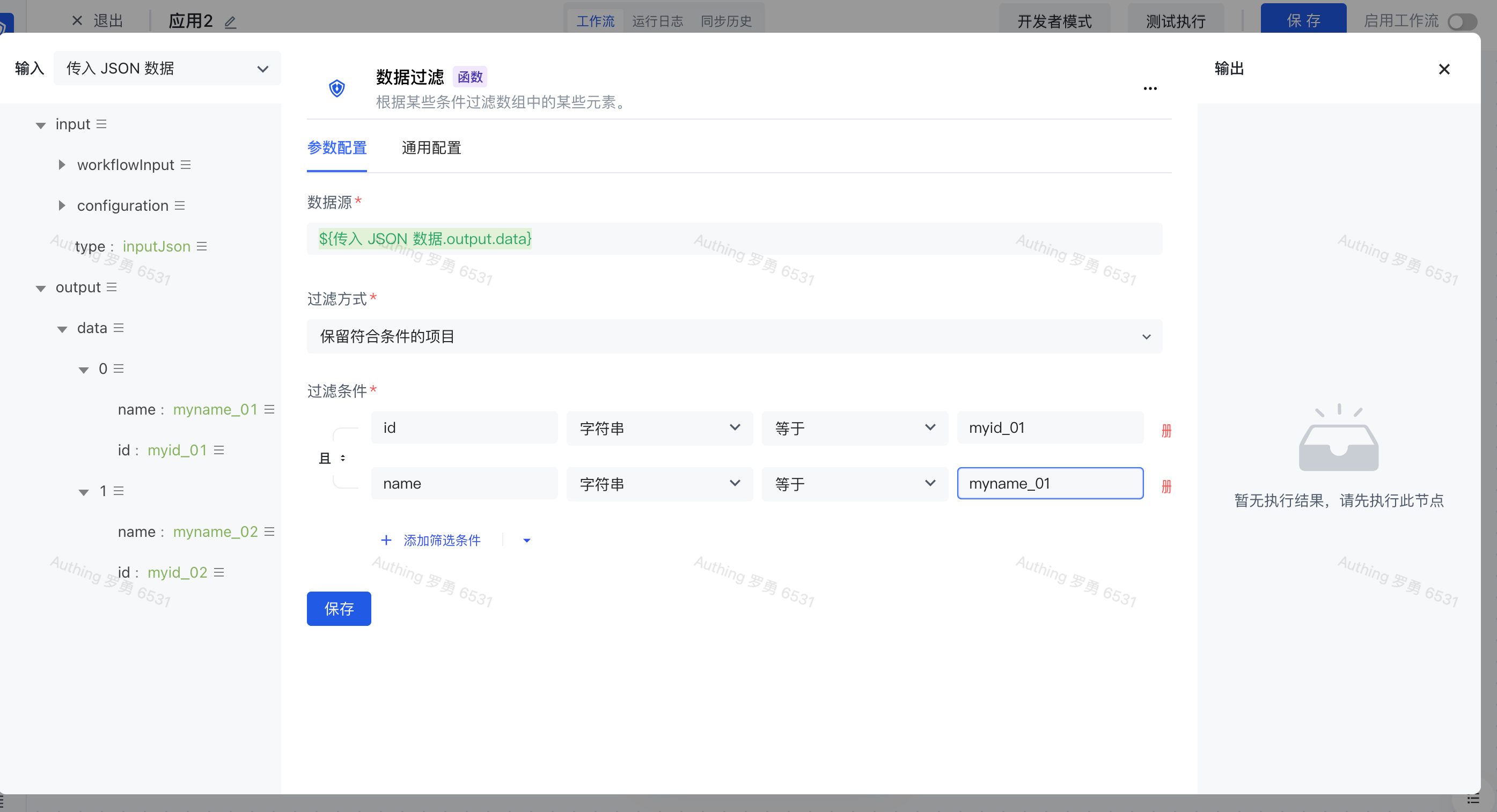Delete the id filter condition row

click(1166, 430)
